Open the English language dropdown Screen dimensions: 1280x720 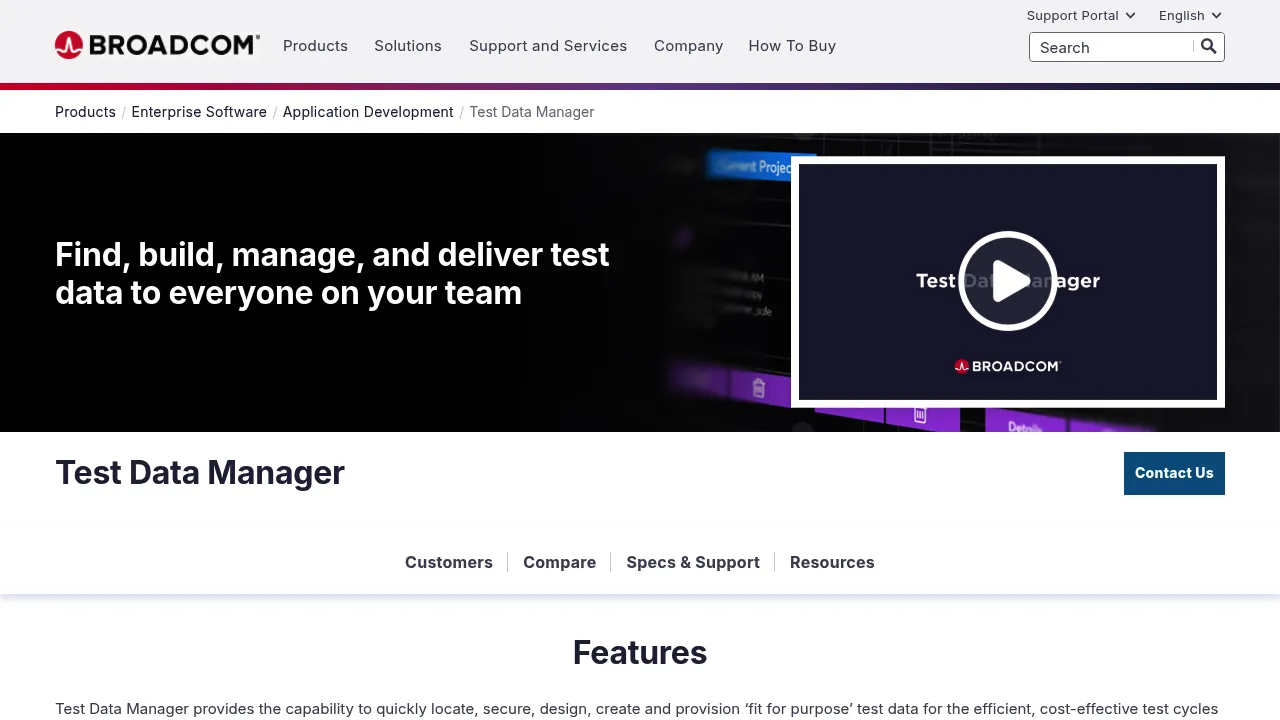coord(1190,15)
